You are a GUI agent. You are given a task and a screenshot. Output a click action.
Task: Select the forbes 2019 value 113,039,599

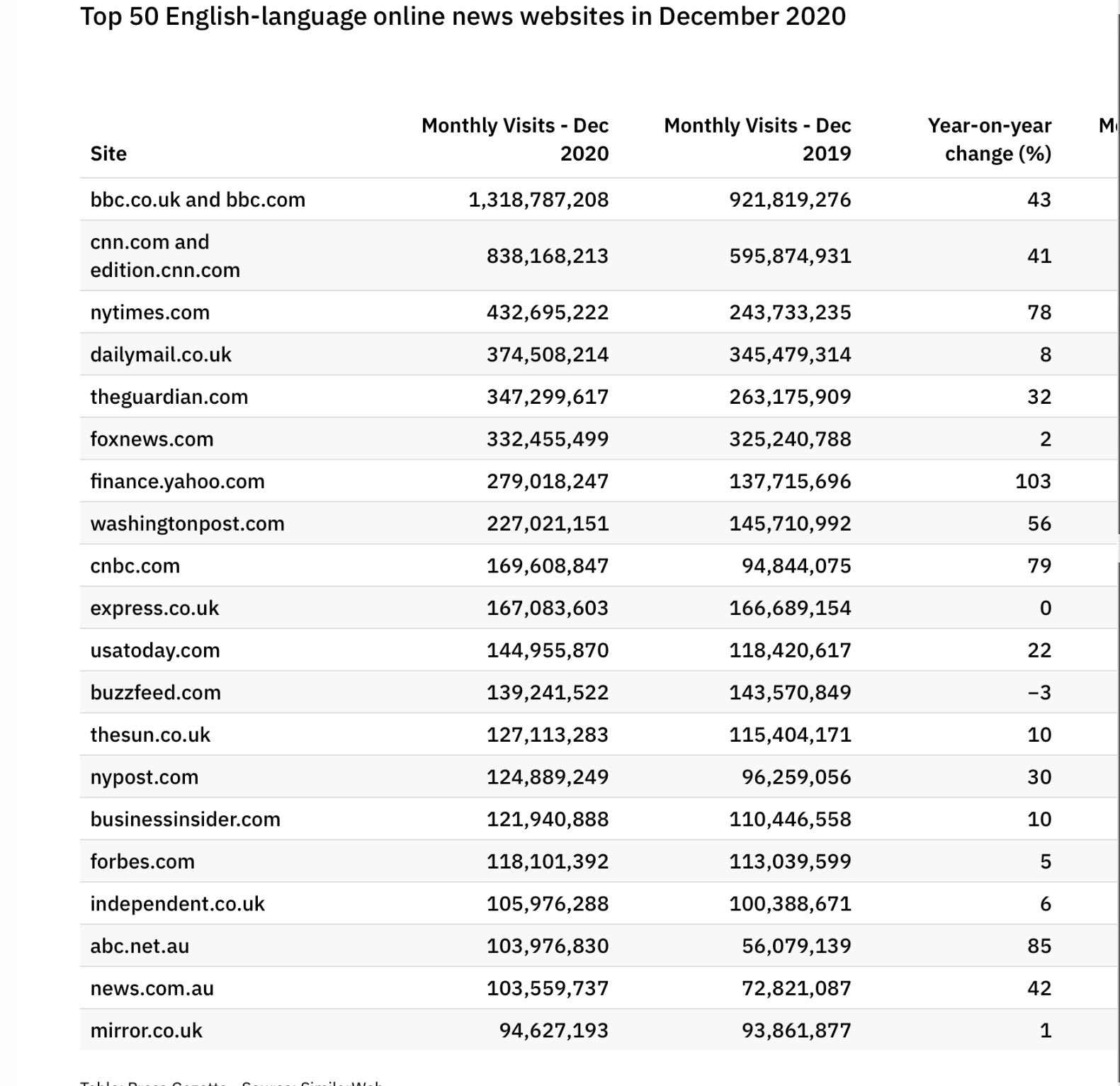(791, 861)
